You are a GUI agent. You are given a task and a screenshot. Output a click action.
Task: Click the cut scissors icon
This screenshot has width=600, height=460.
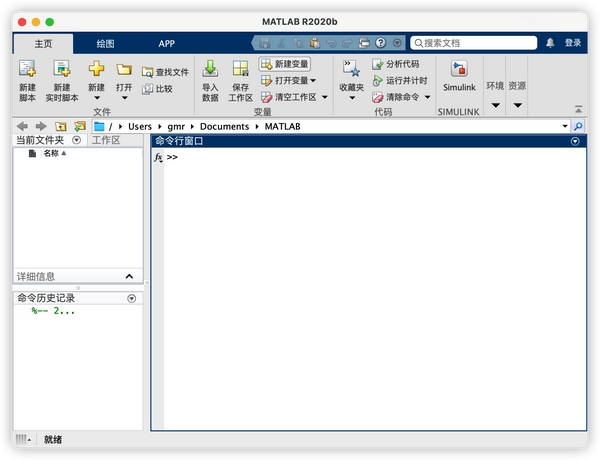coord(282,43)
